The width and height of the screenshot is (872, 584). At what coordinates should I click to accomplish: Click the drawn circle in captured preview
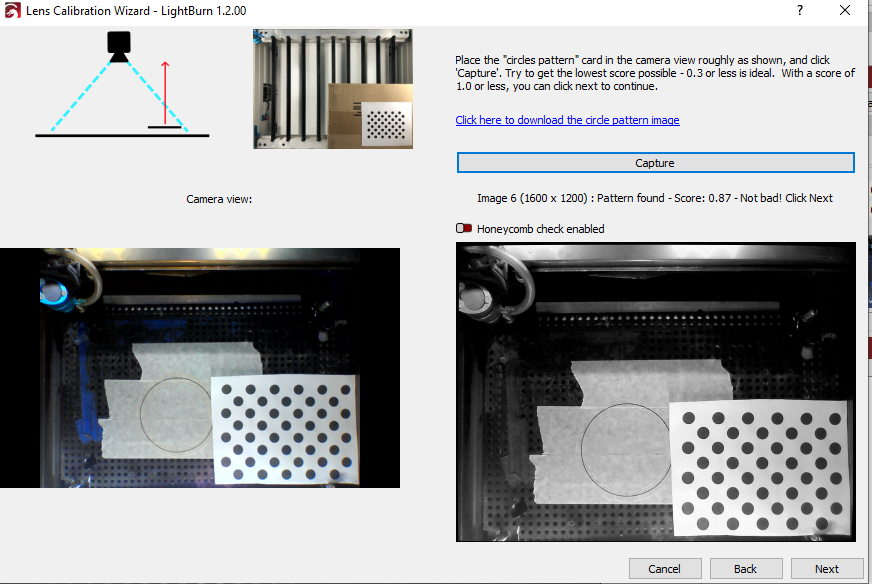[626, 449]
